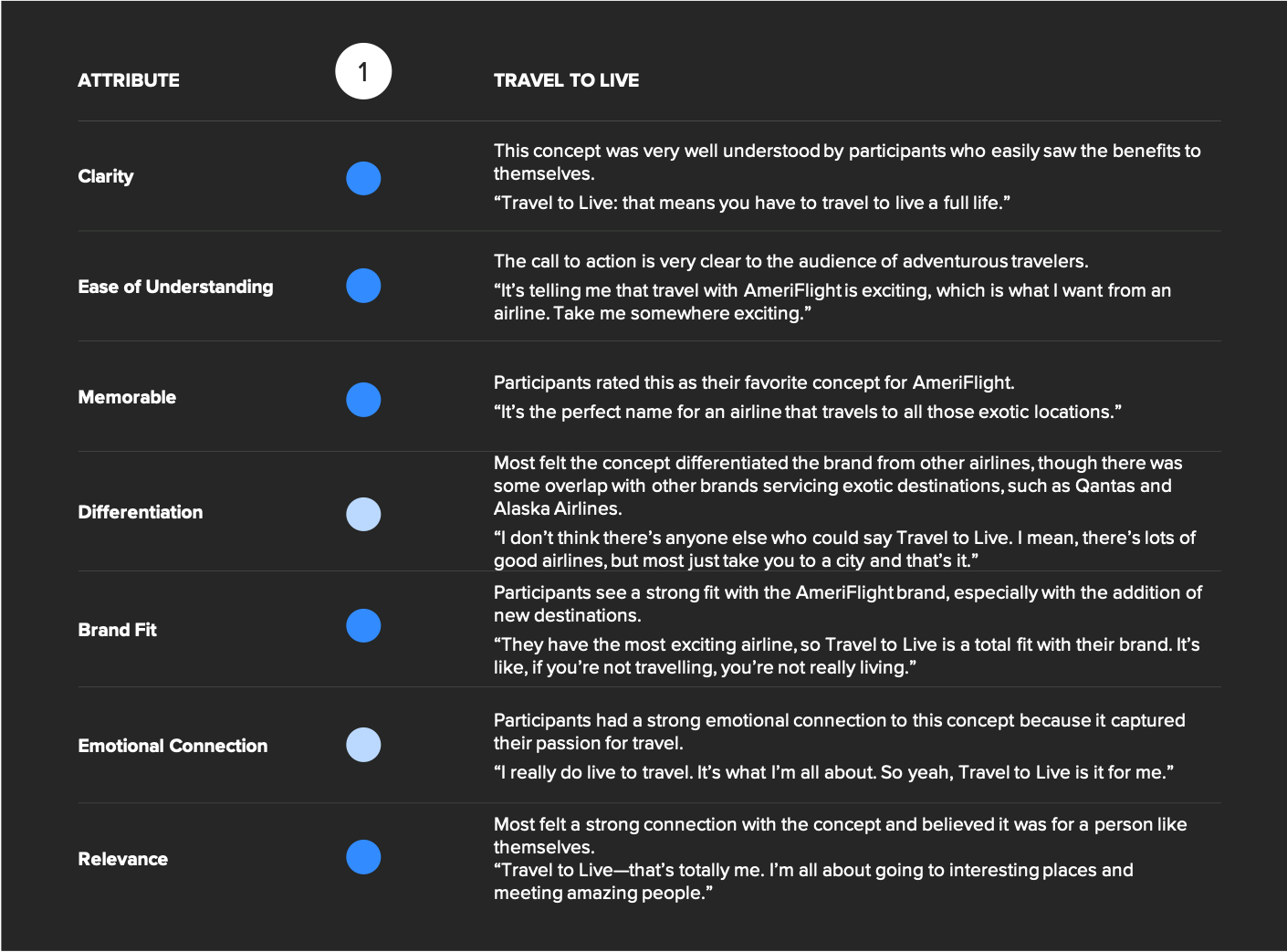
Task: Click the 'Participants rated this as their favorite' text
Action: point(754,382)
